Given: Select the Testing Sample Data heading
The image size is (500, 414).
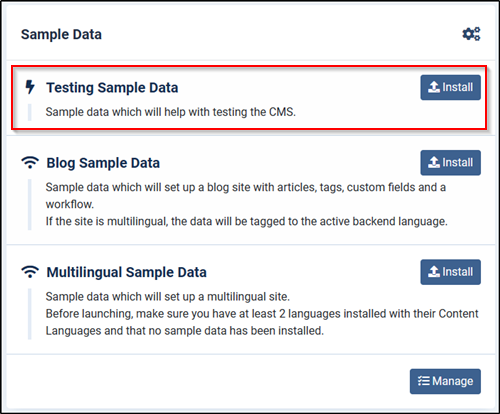Looking at the screenshot, I should [112, 88].
